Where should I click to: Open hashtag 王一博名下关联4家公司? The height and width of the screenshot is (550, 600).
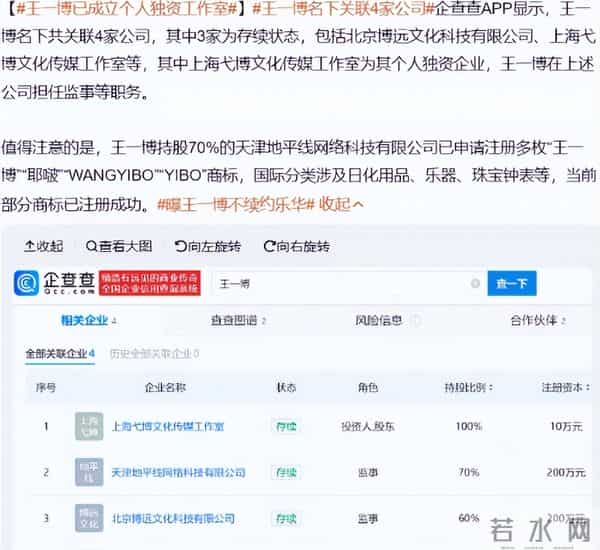344,8
